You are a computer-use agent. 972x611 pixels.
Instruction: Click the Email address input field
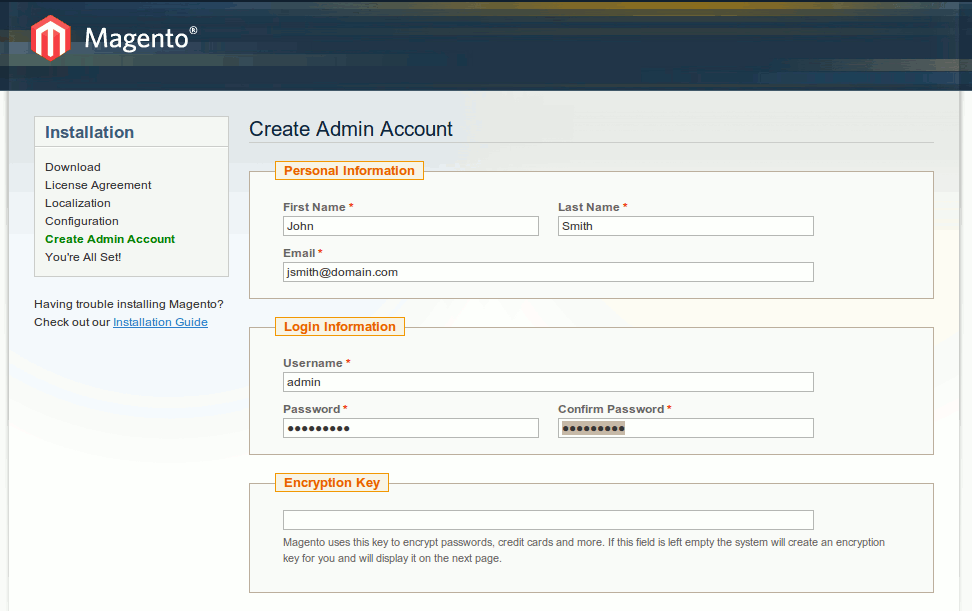pyautogui.click(x=548, y=272)
